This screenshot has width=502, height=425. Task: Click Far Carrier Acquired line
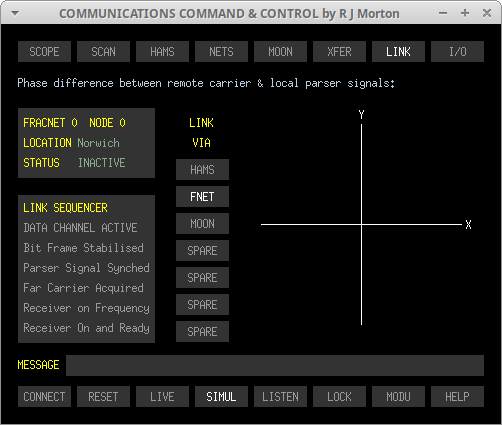click(83, 288)
